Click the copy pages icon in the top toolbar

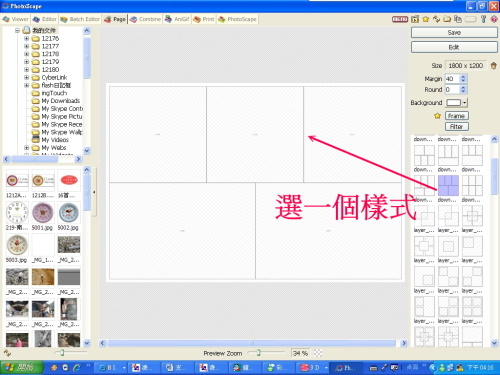click(x=458, y=19)
